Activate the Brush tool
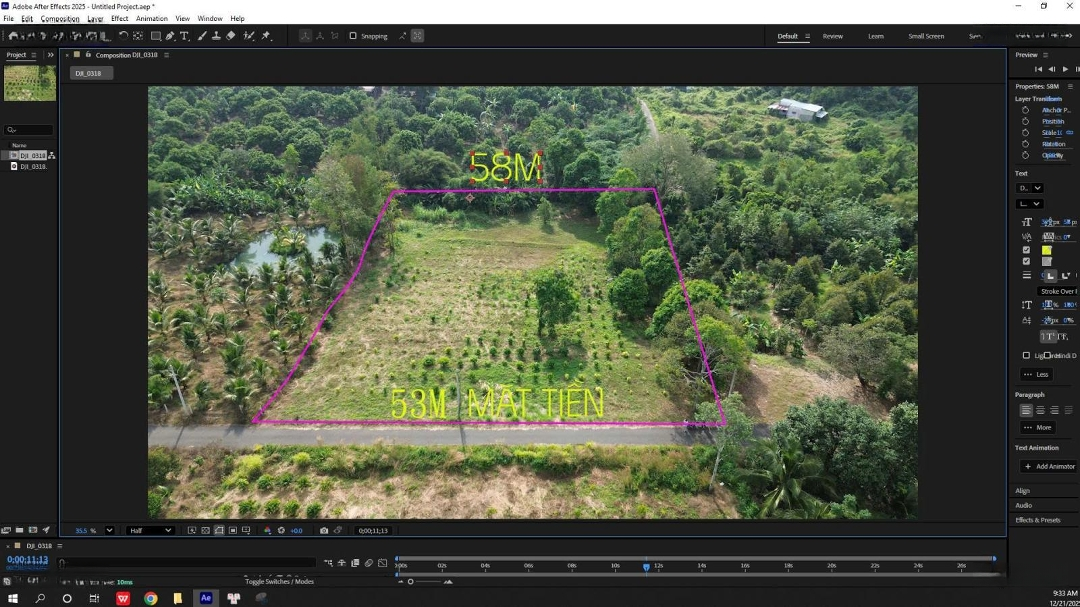The image size is (1080, 607). click(202, 36)
